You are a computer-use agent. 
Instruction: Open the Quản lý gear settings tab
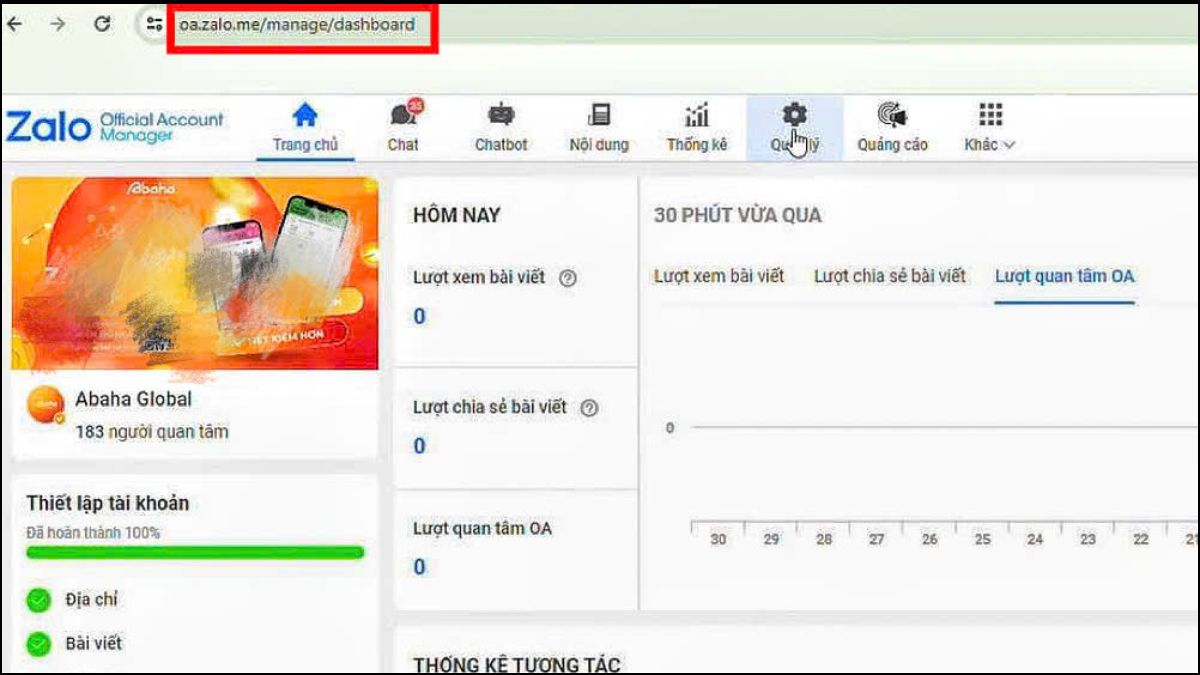tap(794, 128)
